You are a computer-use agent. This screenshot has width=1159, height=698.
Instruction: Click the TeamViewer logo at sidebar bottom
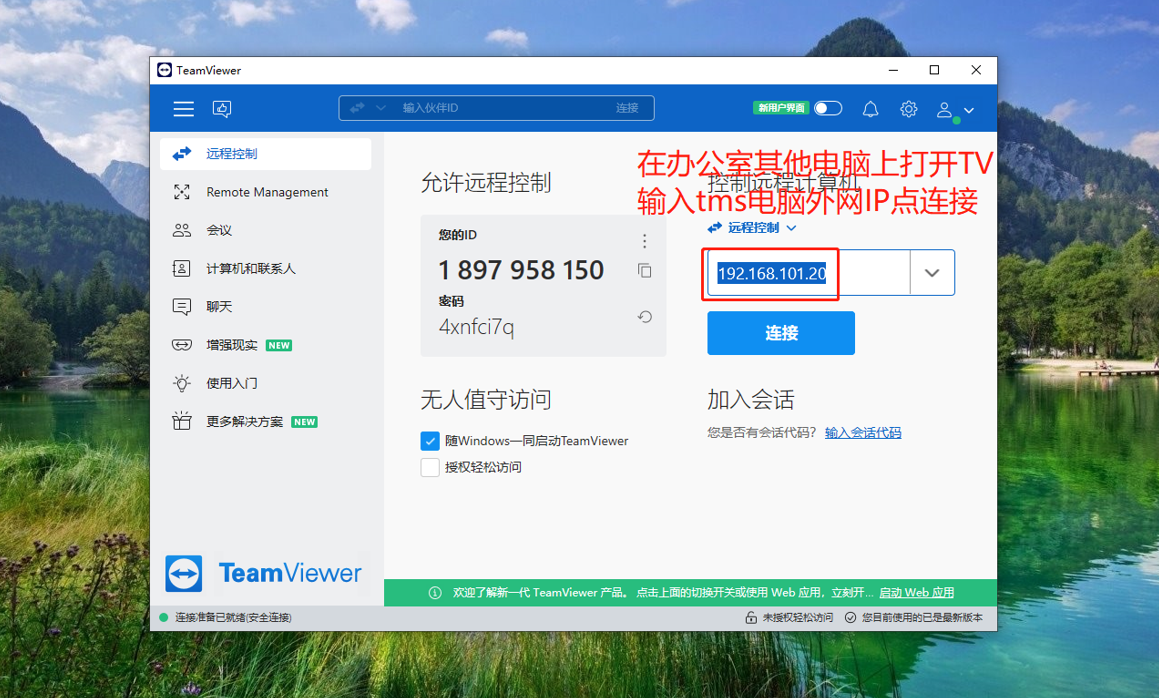click(264, 573)
